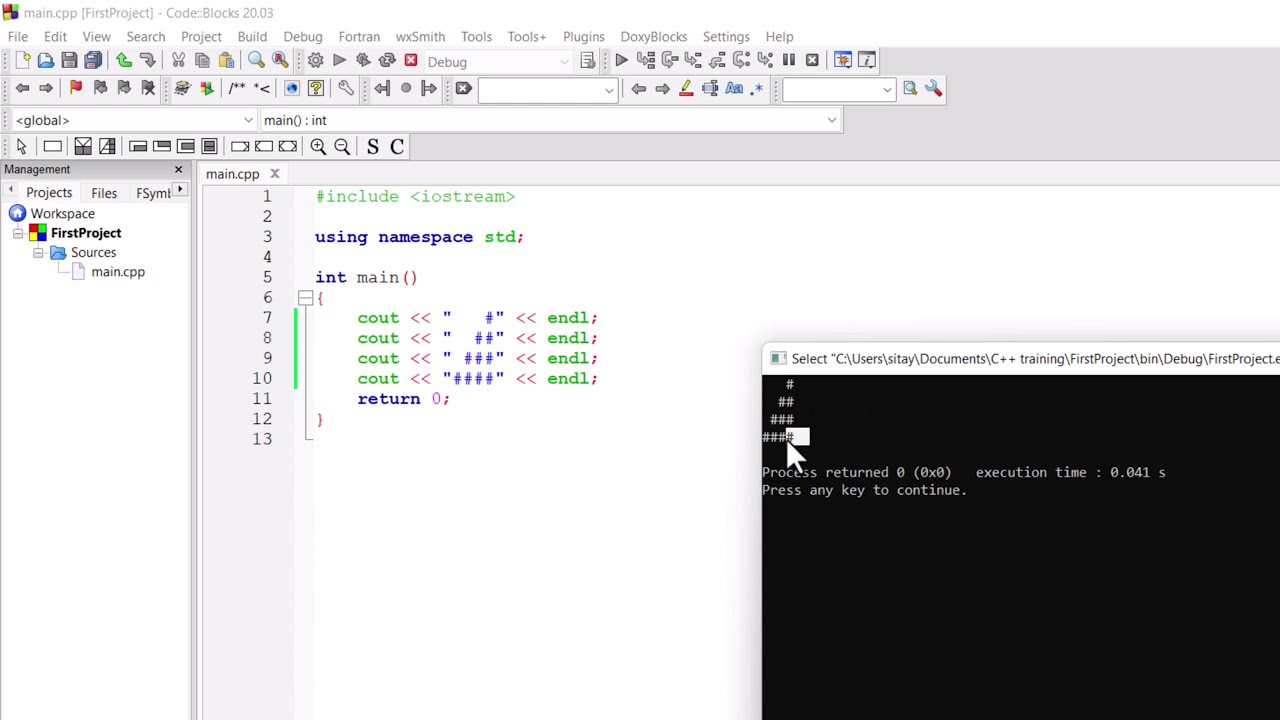Run the program with the play icon

click(x=339, y=61)
